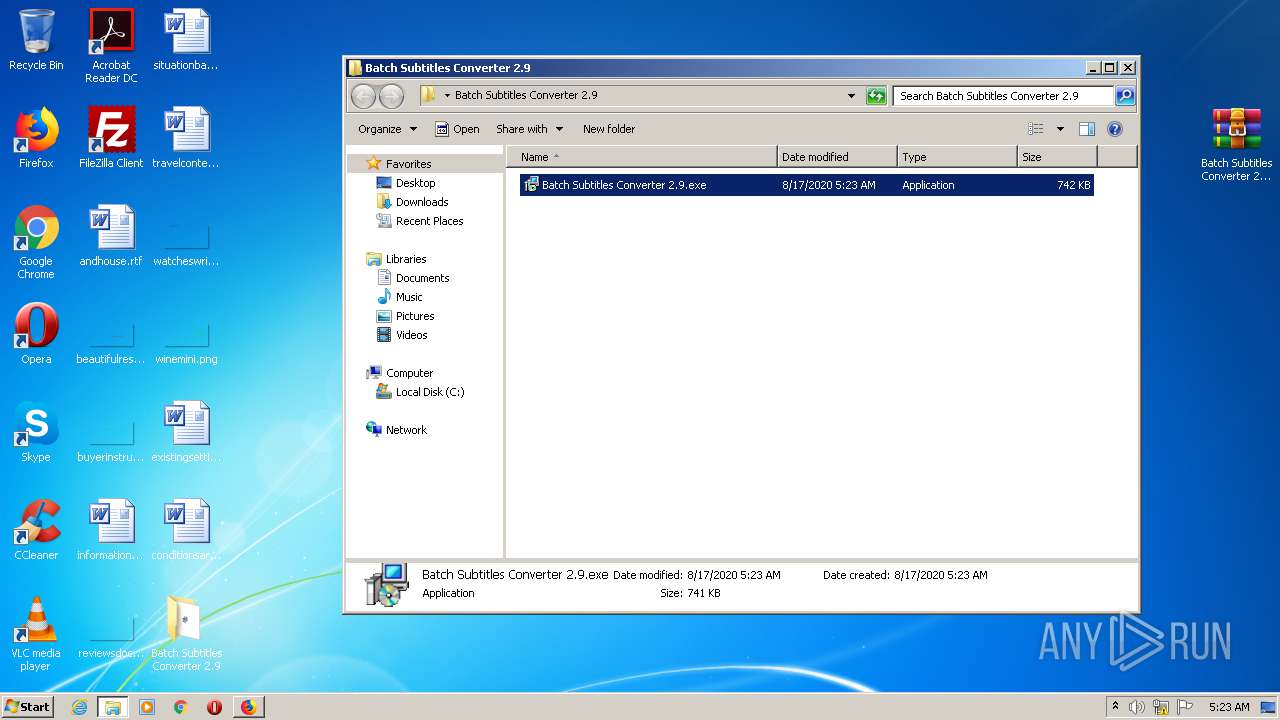Open the andhouse.rtf file icon
The width and height of the screenshot is (1280, 720).
pyautogui.click(x=111, y=236)
